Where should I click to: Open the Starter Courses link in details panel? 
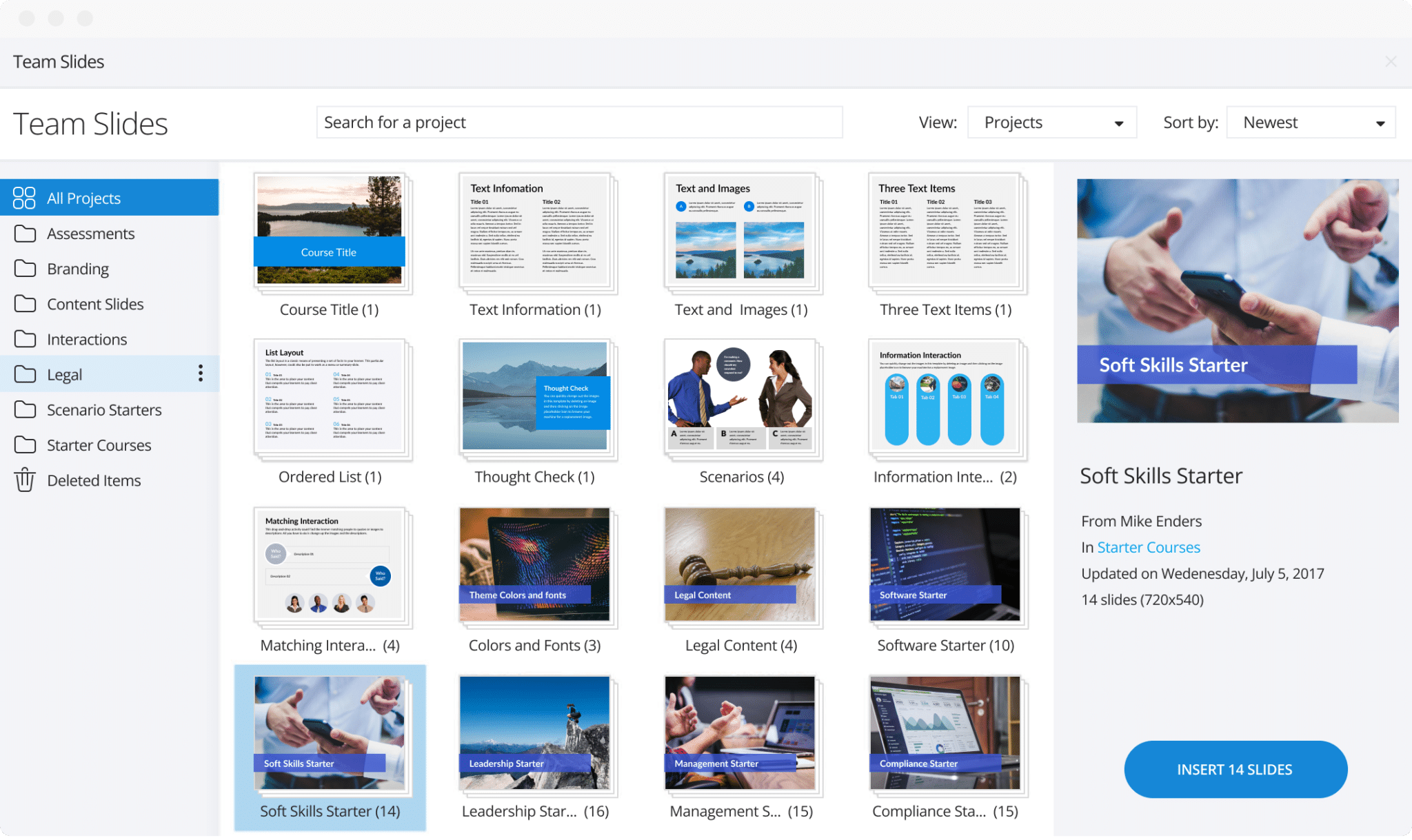(1148, 546)
